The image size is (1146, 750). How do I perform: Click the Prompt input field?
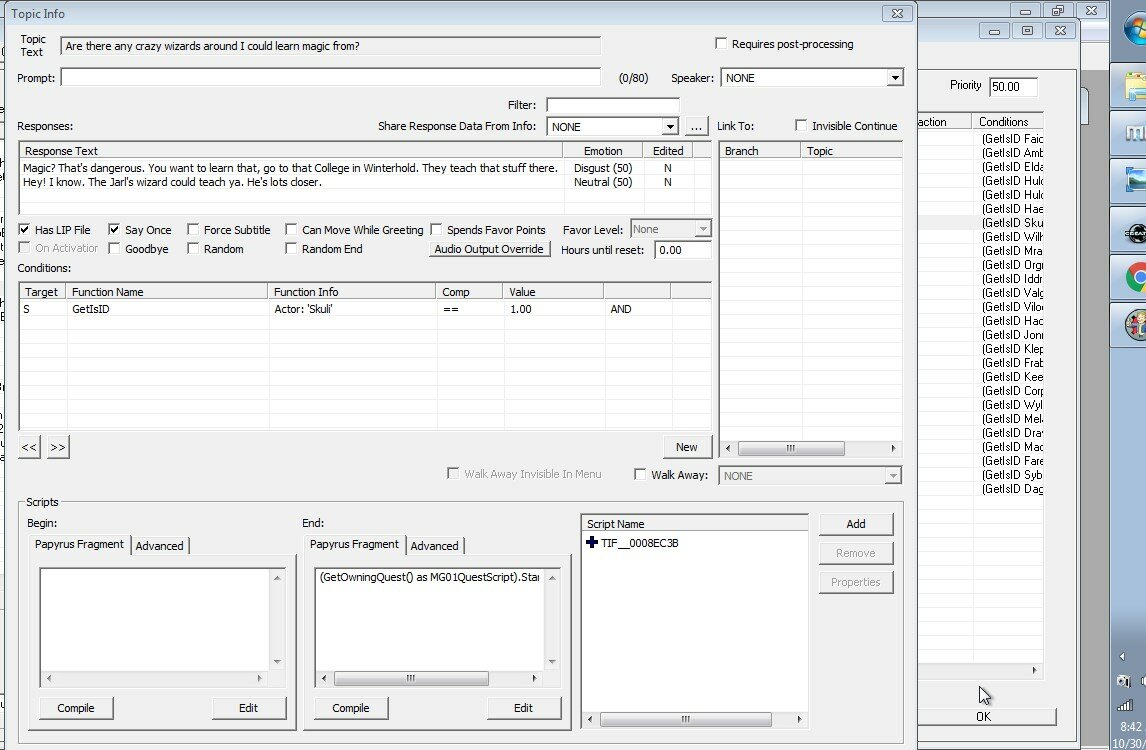click(330, 77)
